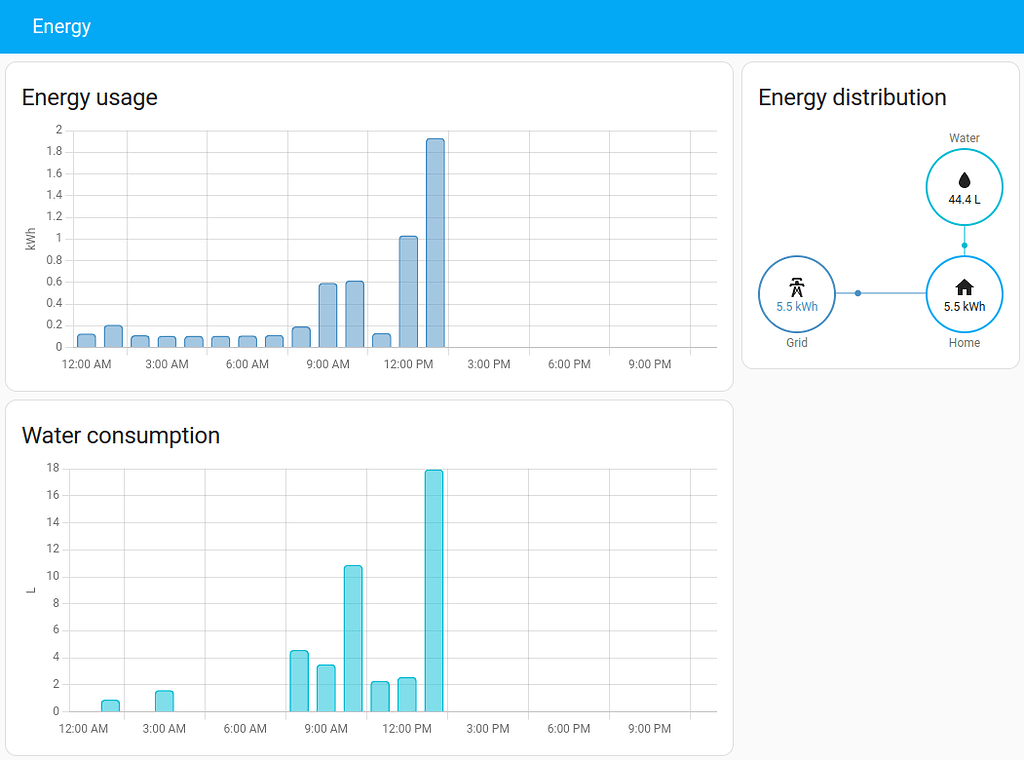
Task: Click the dot on the Grid-to-Home line
Action: tap(857, 293)
